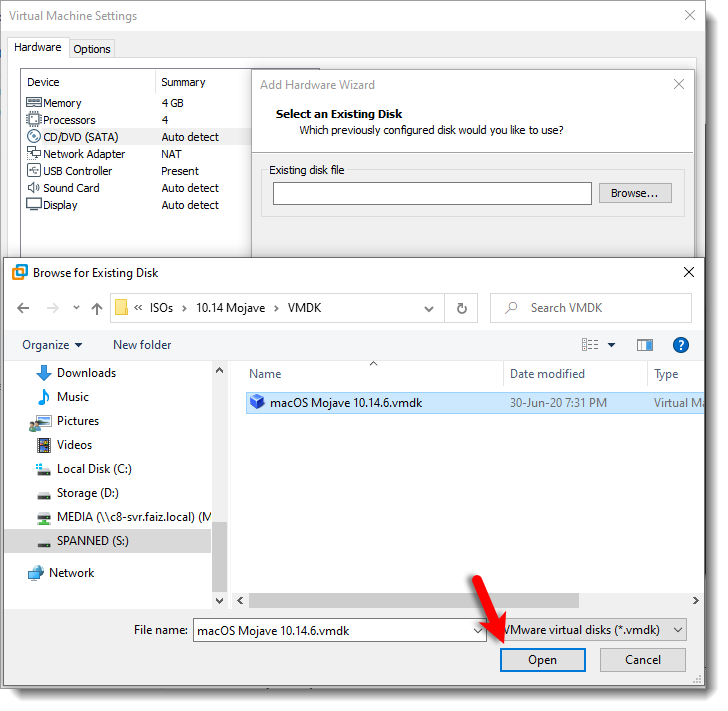Click the MEDIA network drive icon

point(44,518)
